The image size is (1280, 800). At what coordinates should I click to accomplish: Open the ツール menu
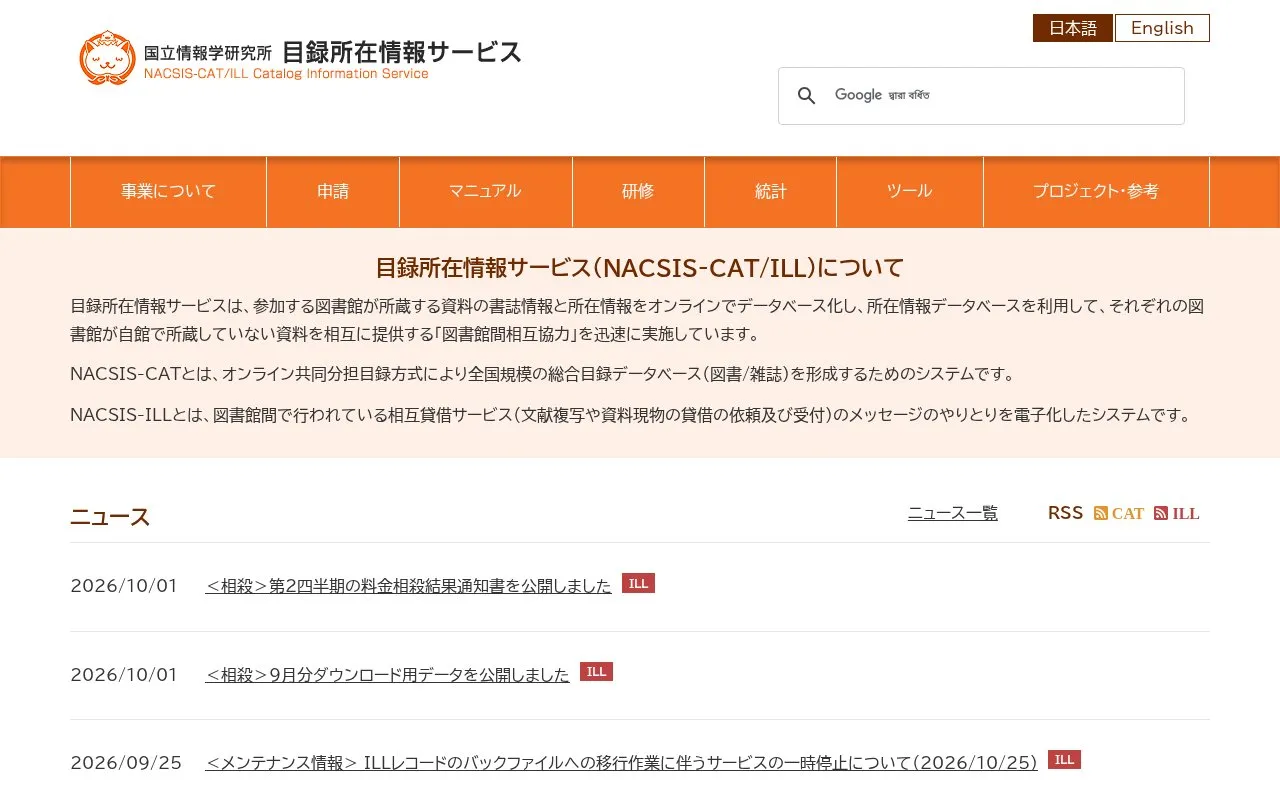[909, 192]
